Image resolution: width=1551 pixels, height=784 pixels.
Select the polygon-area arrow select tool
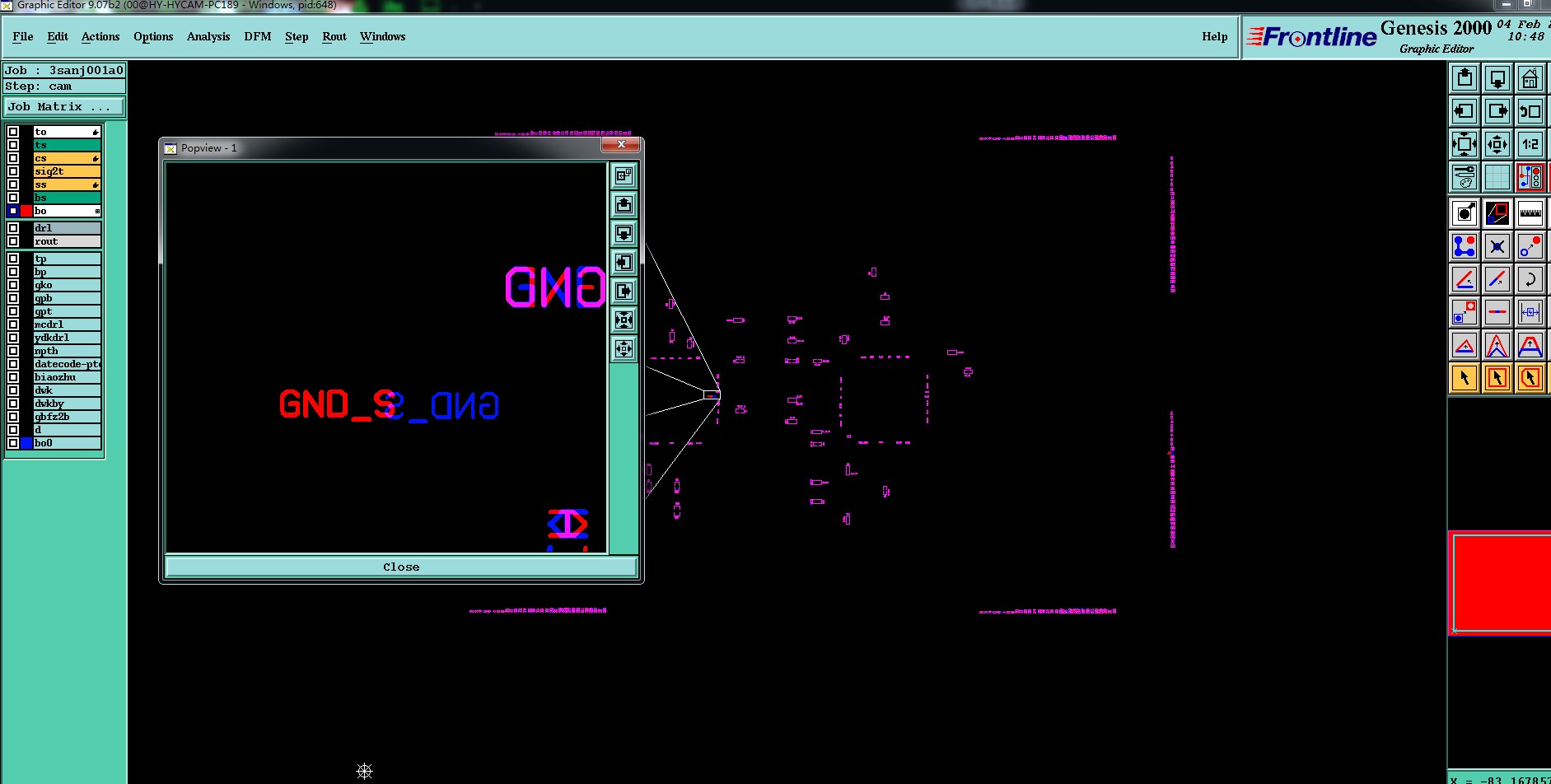tap(1530, 378)
